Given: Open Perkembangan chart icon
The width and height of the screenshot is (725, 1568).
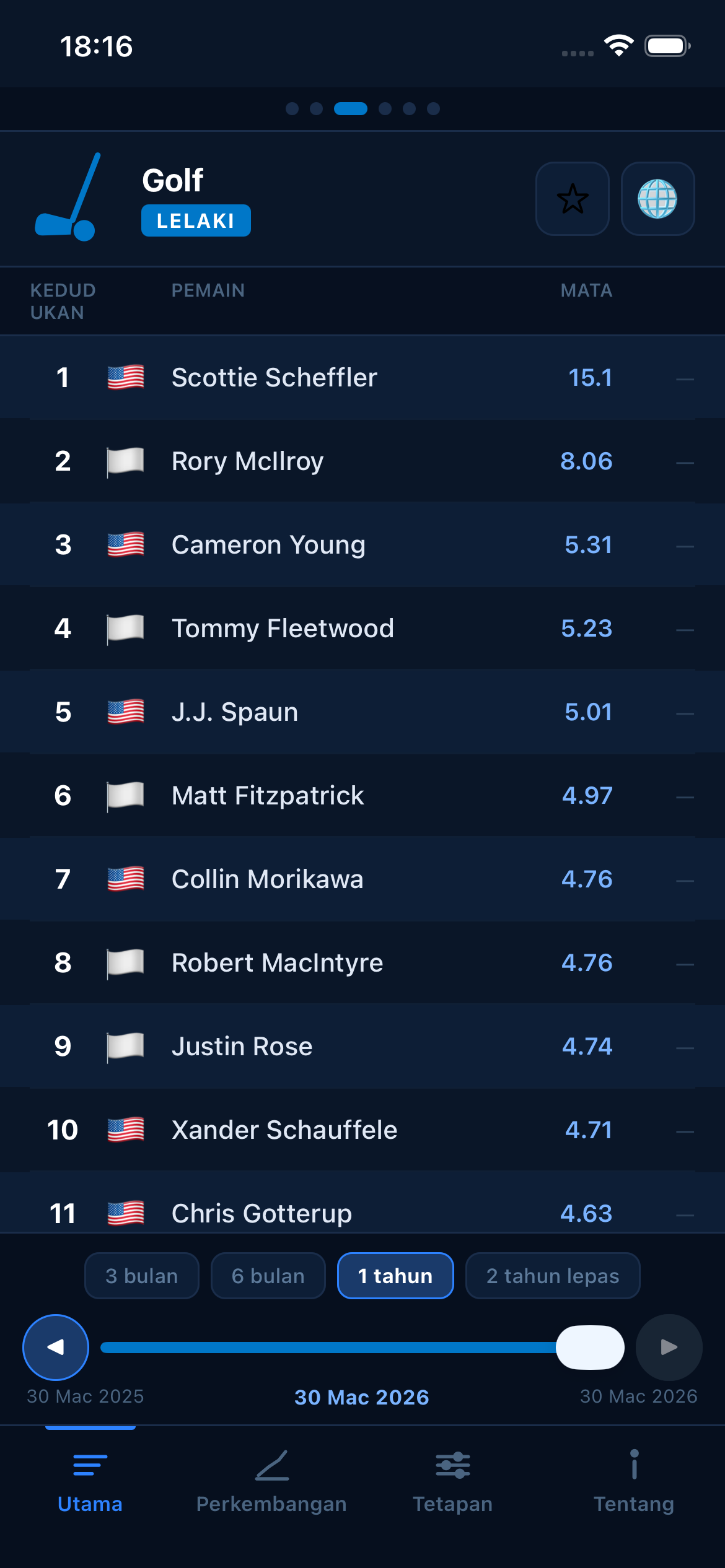Looking at the screenshot, I should [x=271, y=1466].
